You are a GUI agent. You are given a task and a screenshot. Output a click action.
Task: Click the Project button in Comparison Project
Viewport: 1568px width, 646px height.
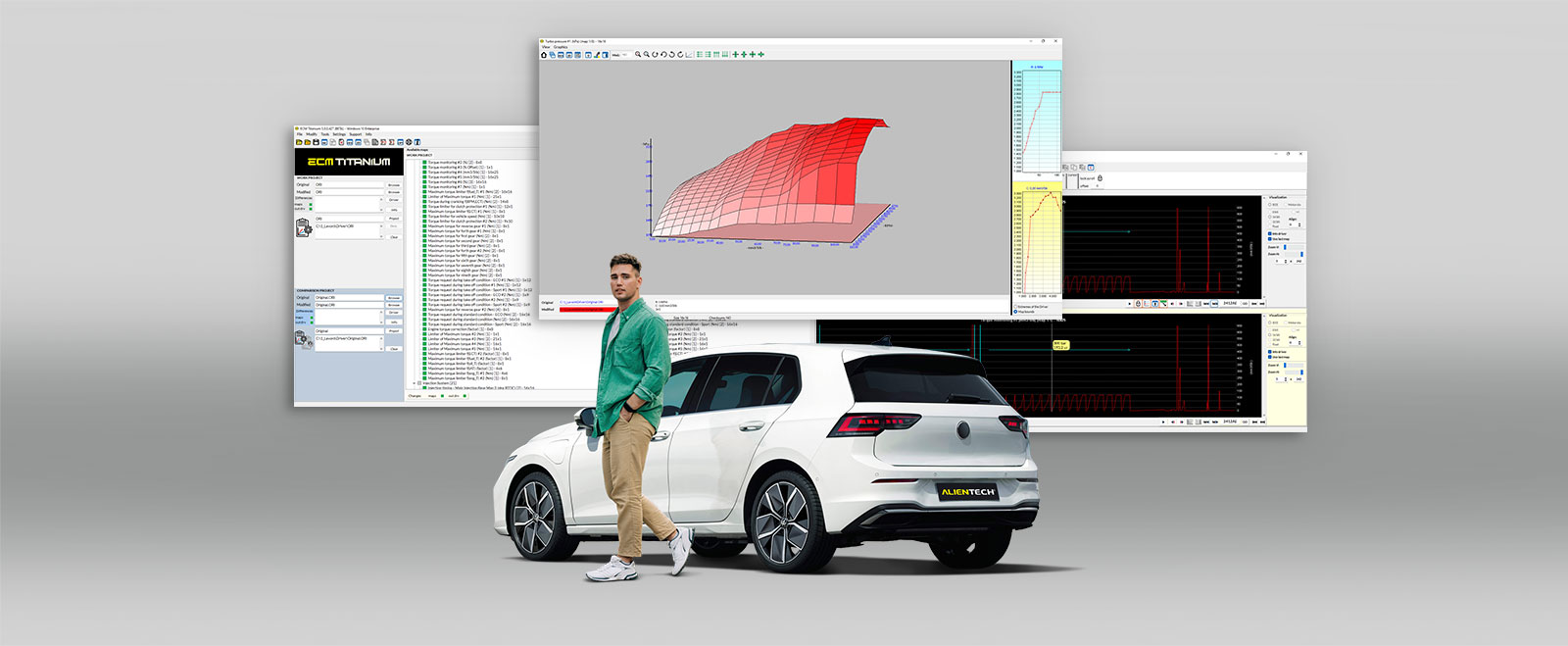(394, 331)
